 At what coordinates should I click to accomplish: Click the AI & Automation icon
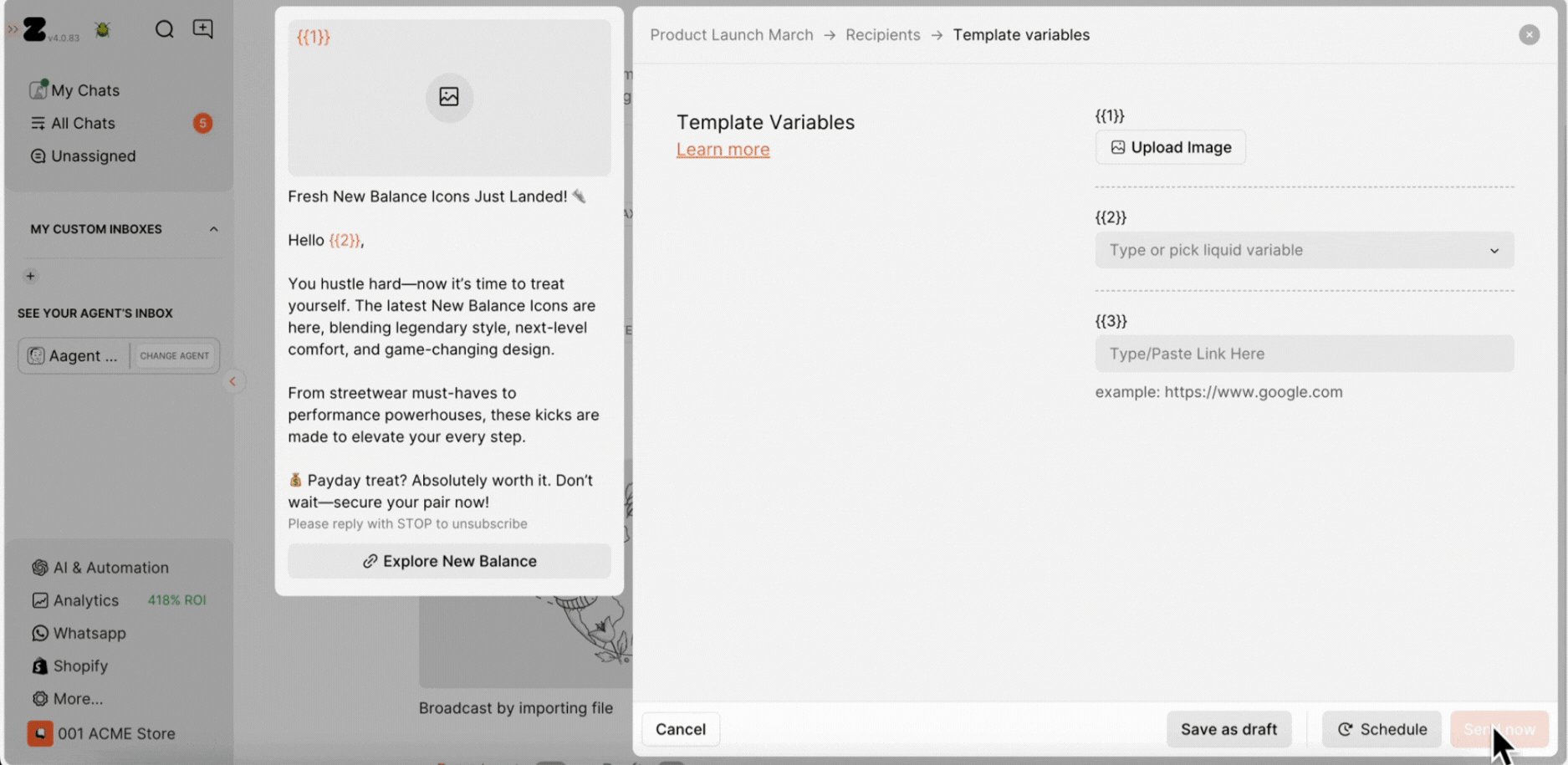click(x=39, y=568)
